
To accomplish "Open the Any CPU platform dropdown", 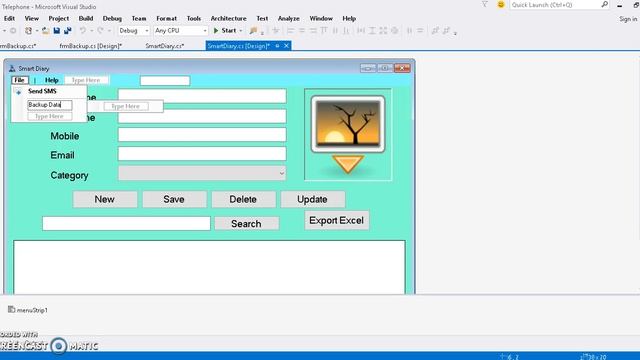I will [181, 31].
